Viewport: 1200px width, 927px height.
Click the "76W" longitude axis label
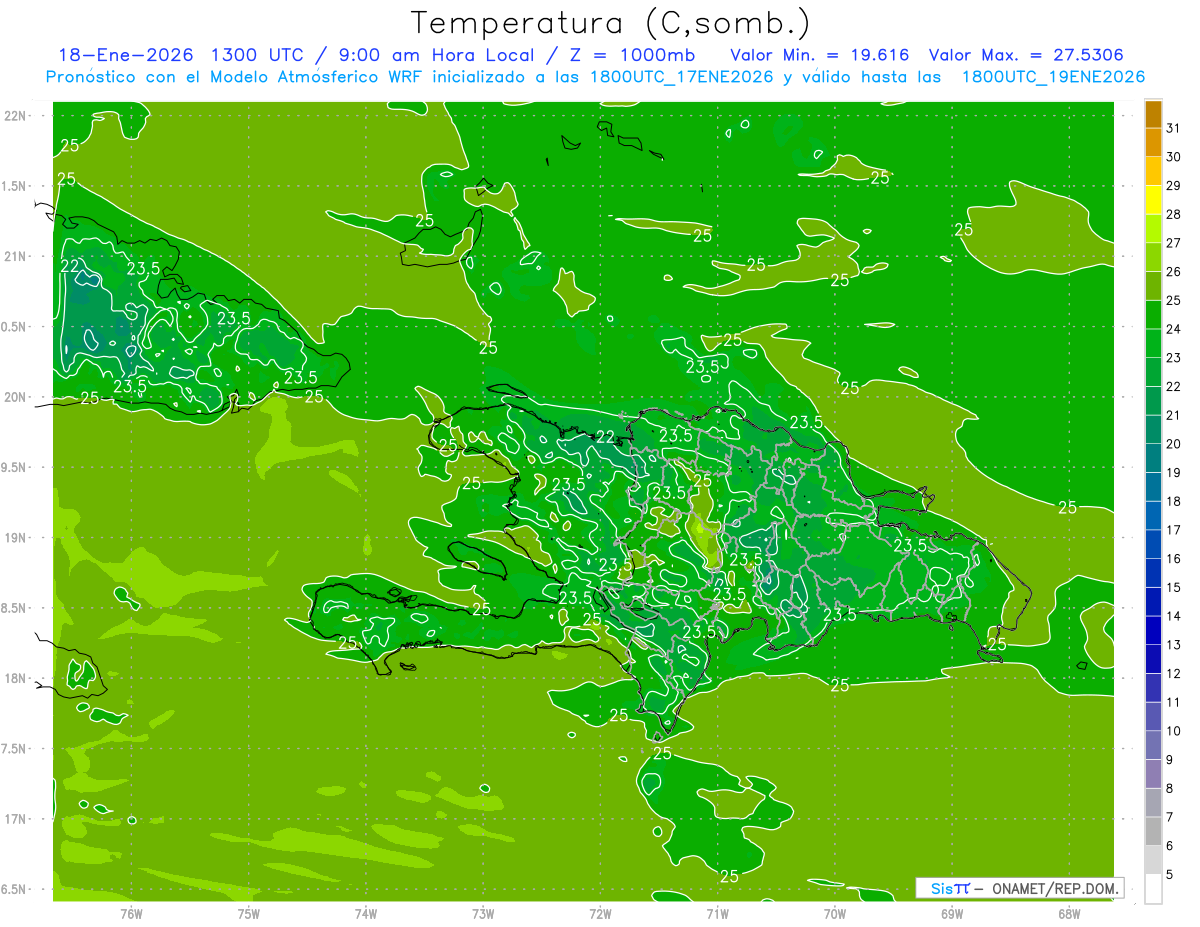click(131, 913)
